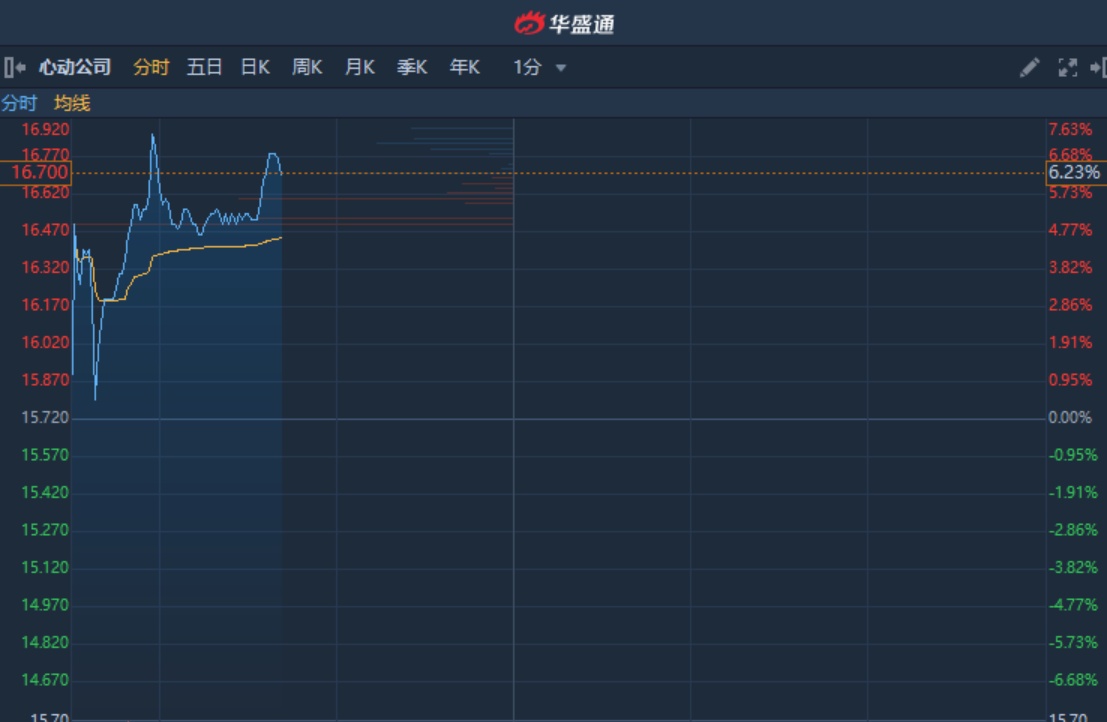1107x722 pixels.
Task: Show the 月K chart
Action: click(x=359, y=68)
